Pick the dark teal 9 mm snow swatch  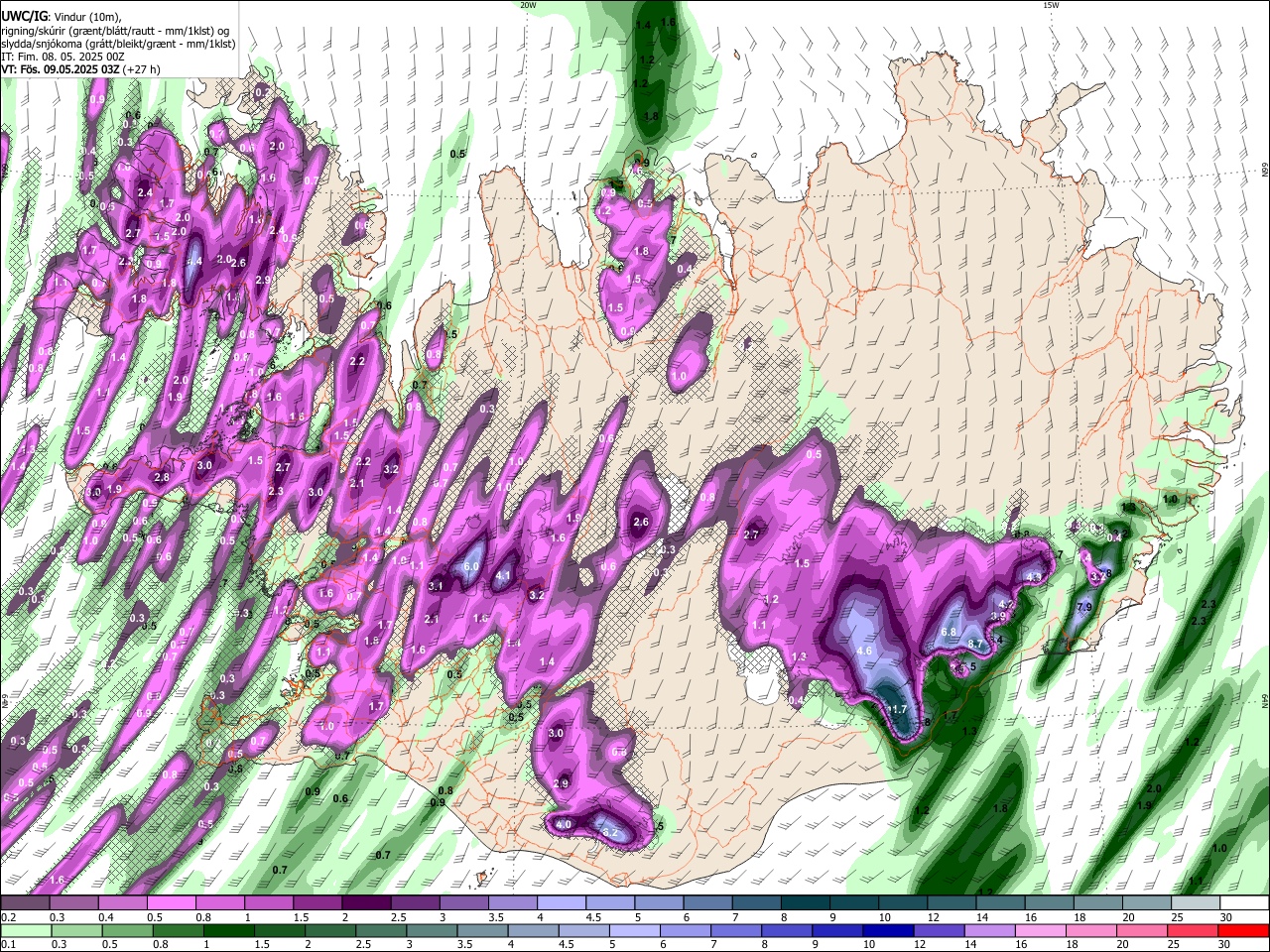pos(855,903)
